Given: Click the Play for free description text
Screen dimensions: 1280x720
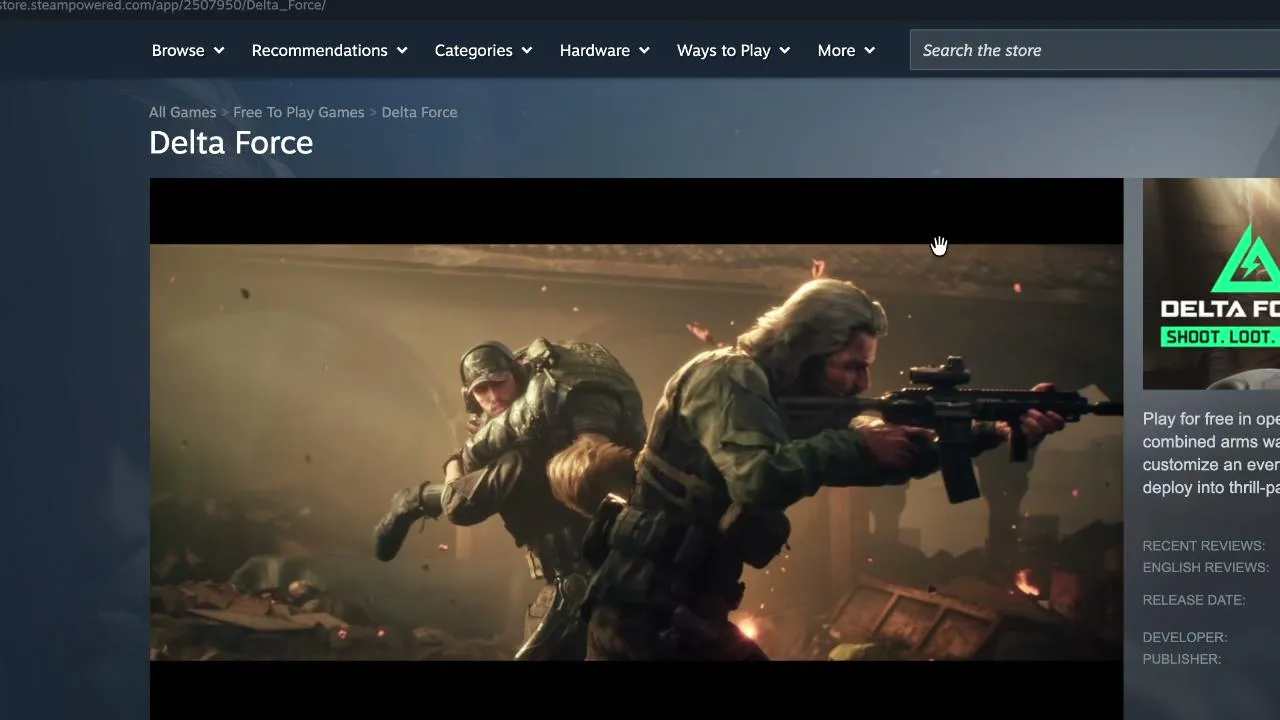Looking at the screenshot, I should tap(1211, 453).
